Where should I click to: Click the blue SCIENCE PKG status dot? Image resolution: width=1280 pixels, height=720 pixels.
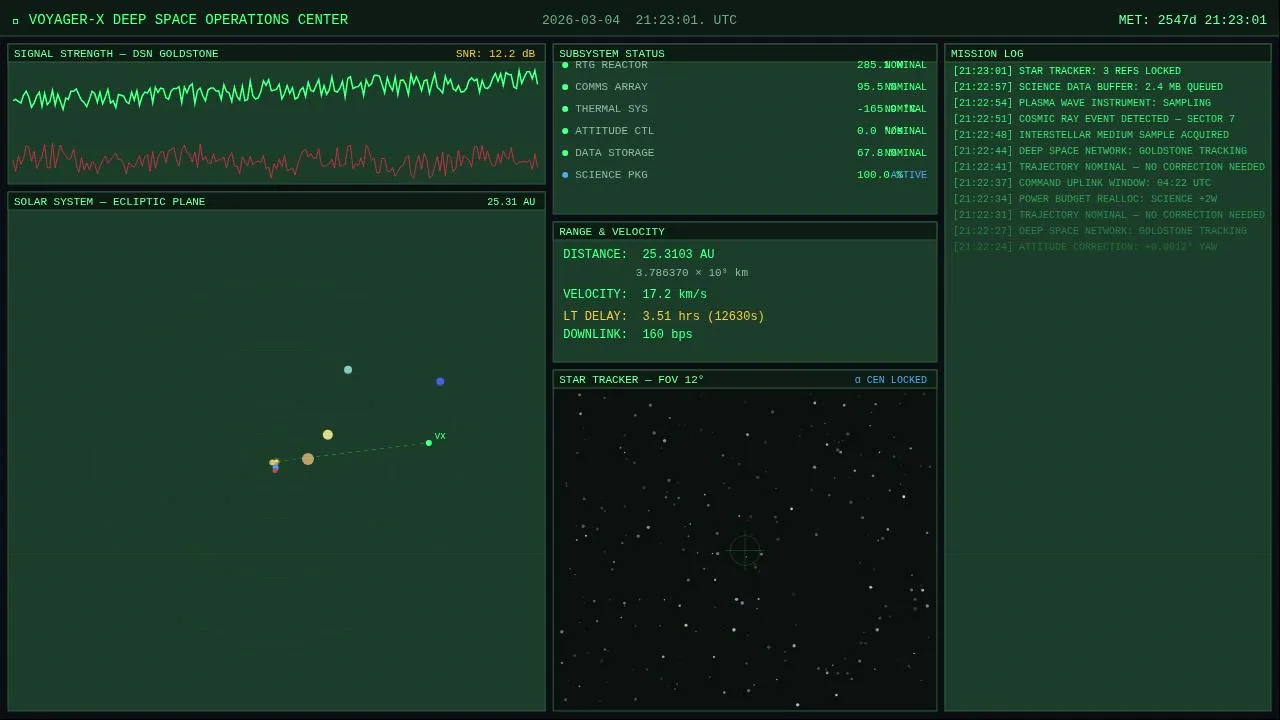point(565,175)
